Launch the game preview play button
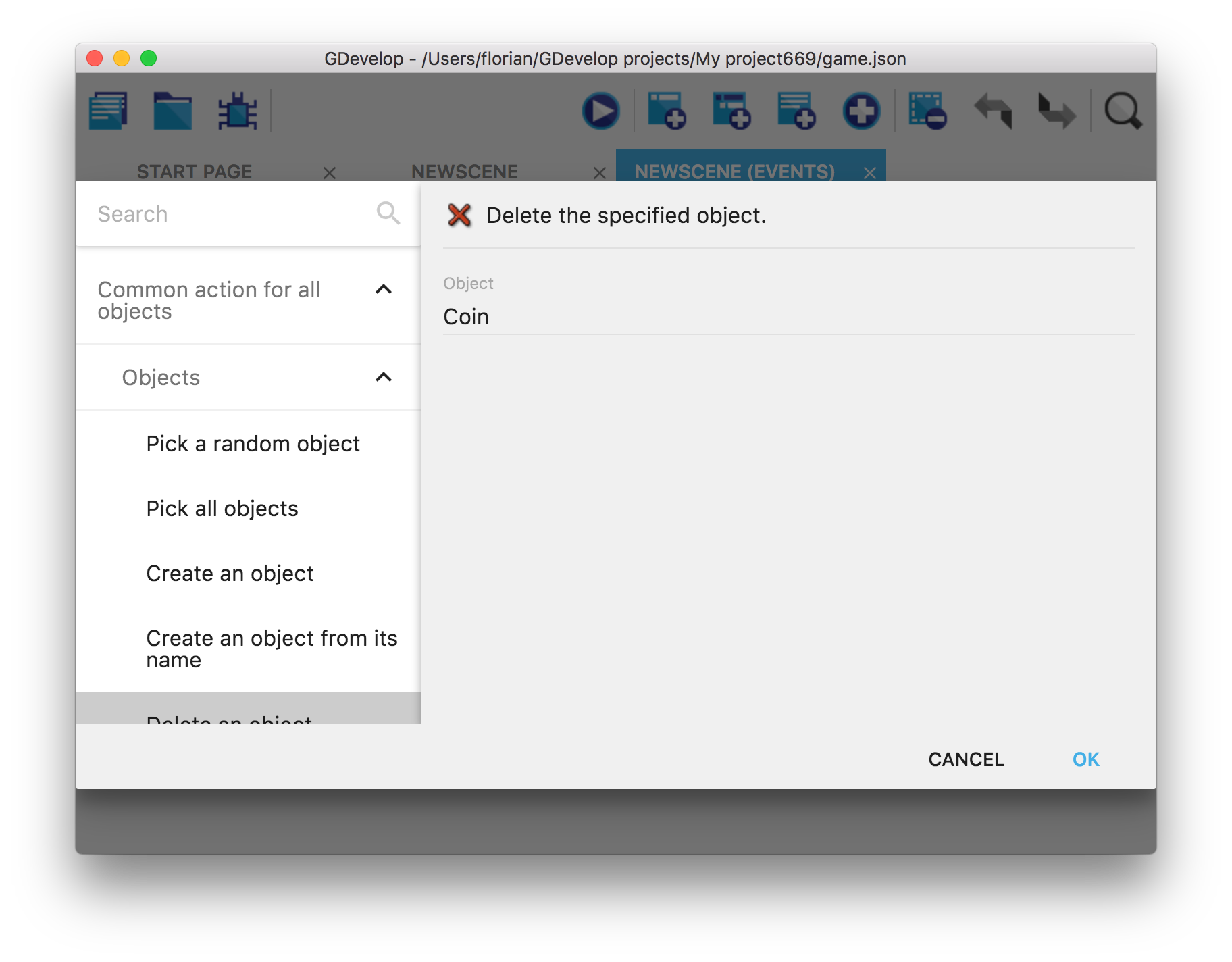1232x962 pixels. pyautogui.click(x=600, y=111)
